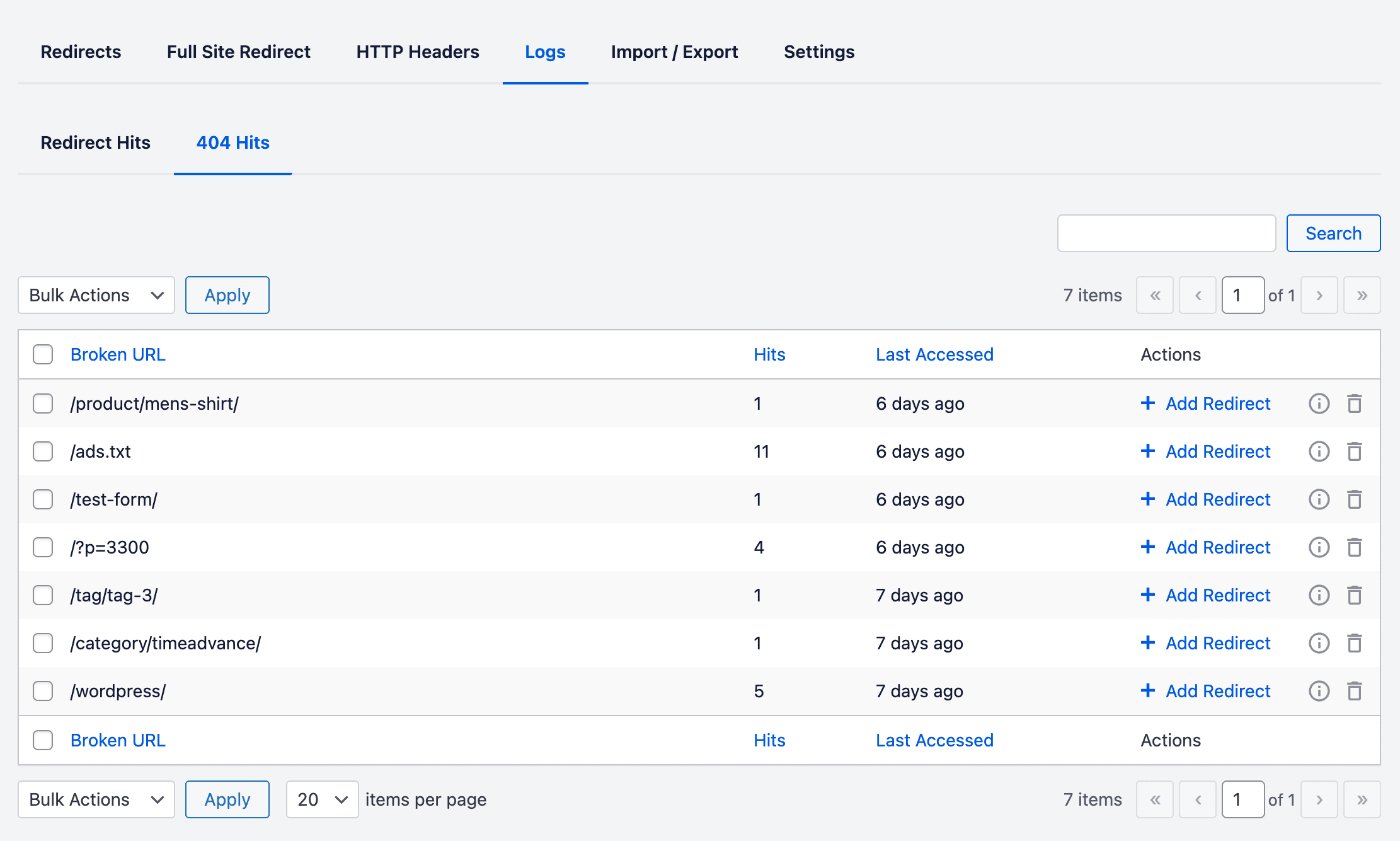This screenshot has height=841, width=1400.
Task: Open the bottom Bulk Actions dropdown
Action: (x=95, y=799)
